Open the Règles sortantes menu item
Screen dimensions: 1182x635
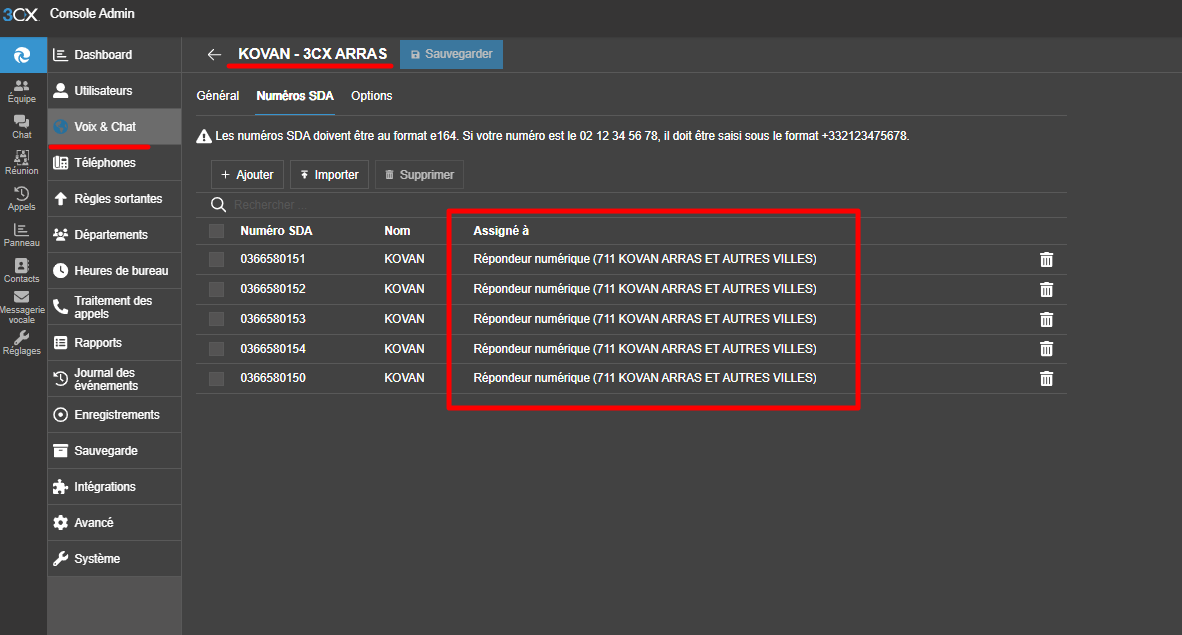115,199
